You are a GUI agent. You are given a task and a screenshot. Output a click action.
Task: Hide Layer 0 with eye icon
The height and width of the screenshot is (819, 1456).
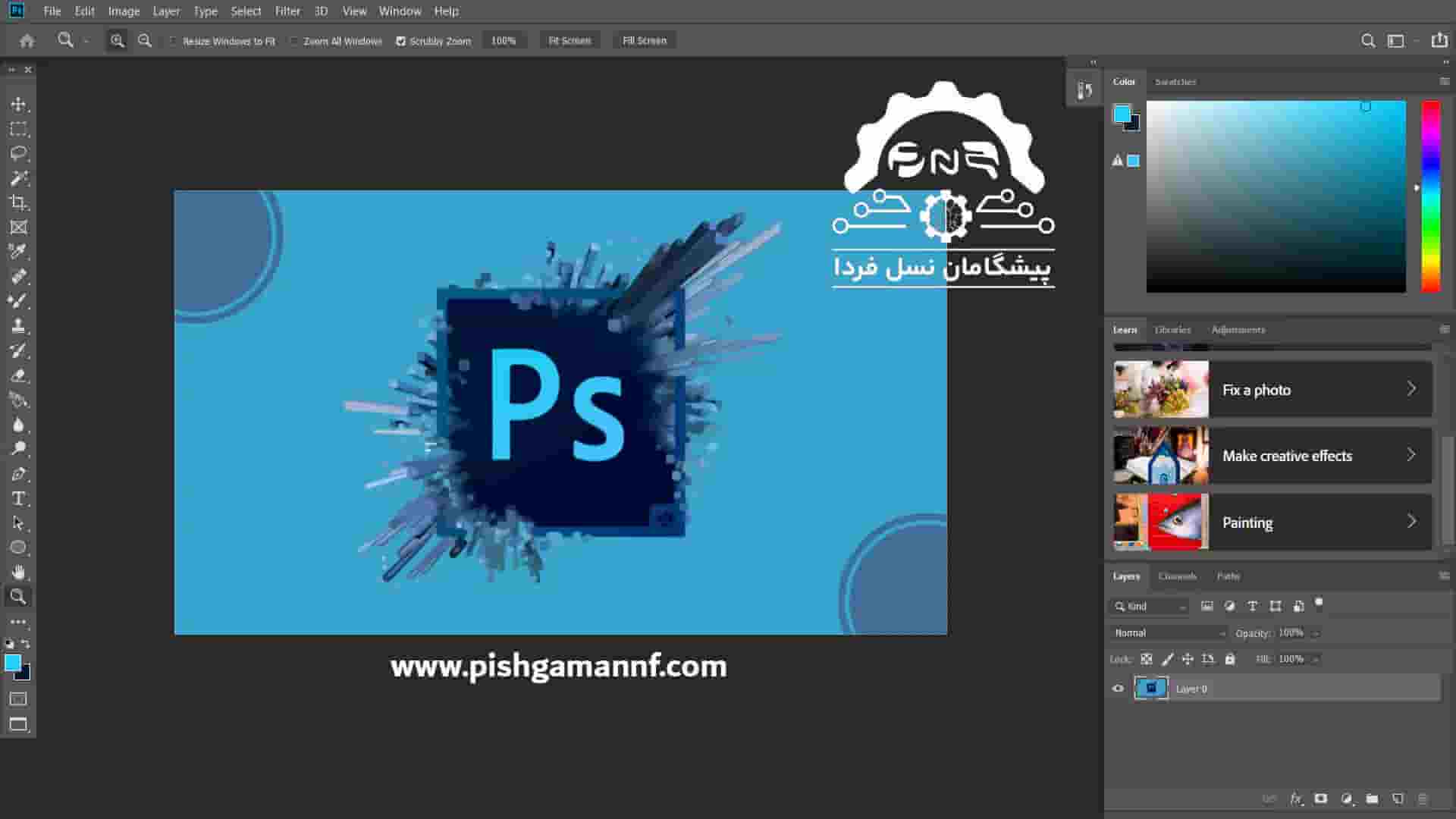point(1118,689)
